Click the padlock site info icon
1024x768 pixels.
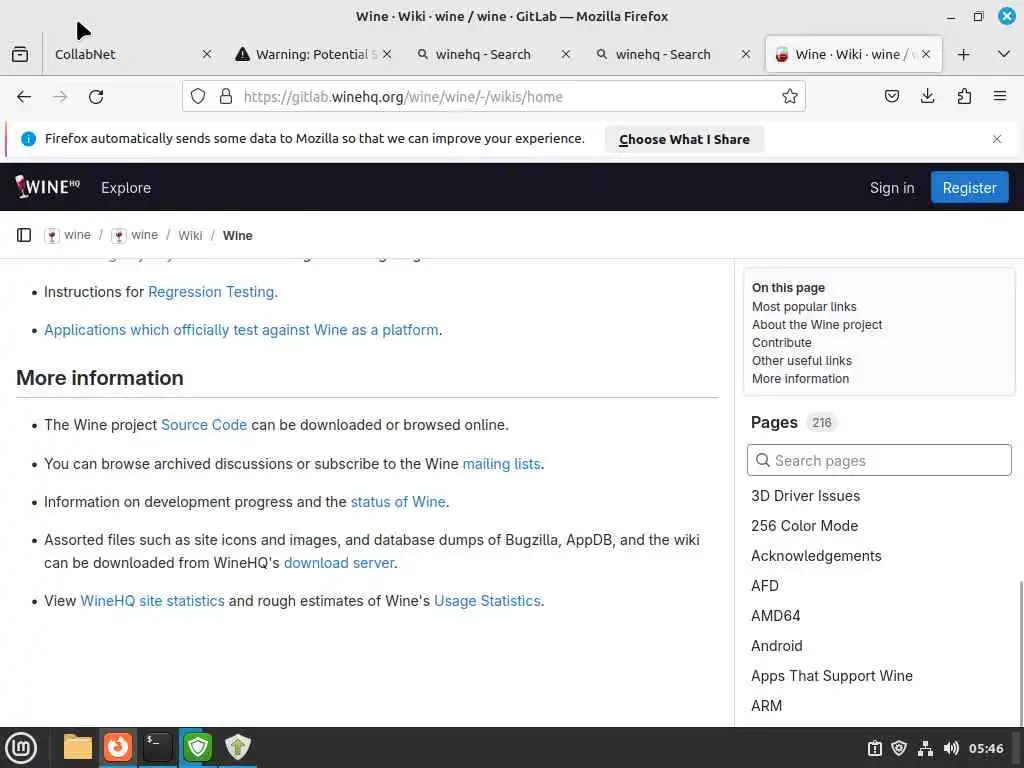click(226, 97)
